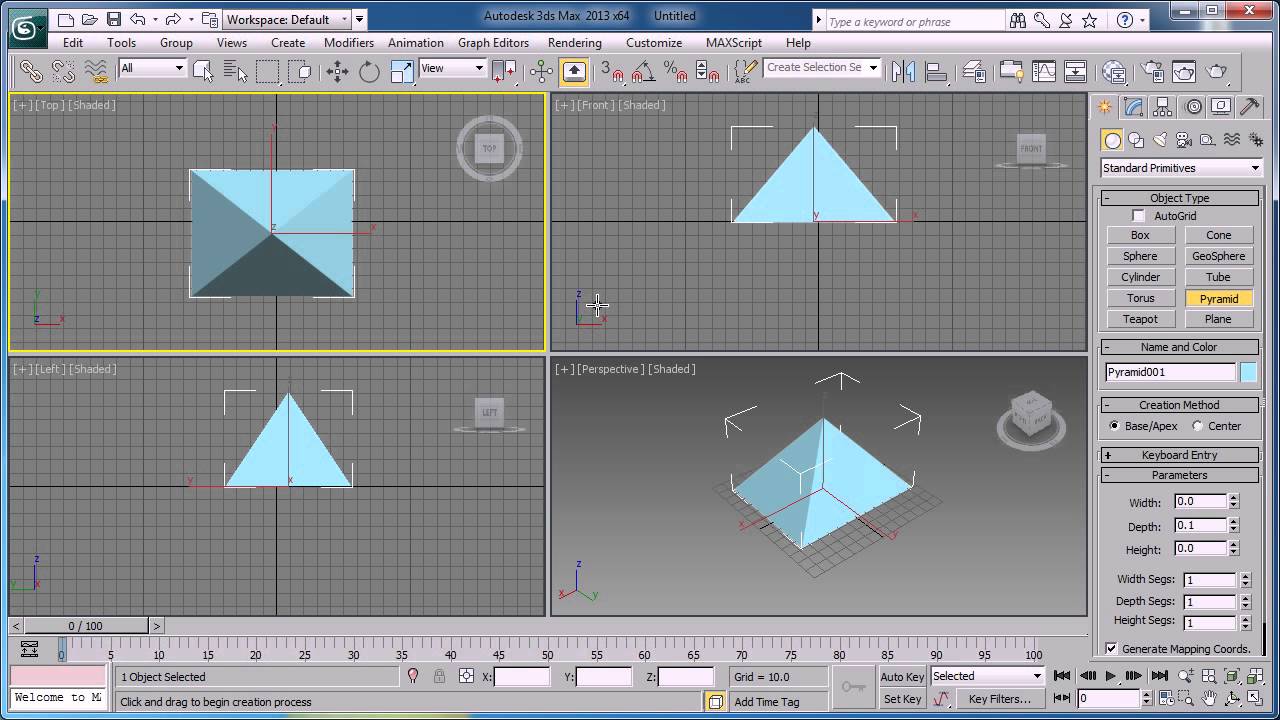This screenshot has height=720, width=1280.
Task: Choose the Rectangular Selection Region tool
Action: coord(267,71)
